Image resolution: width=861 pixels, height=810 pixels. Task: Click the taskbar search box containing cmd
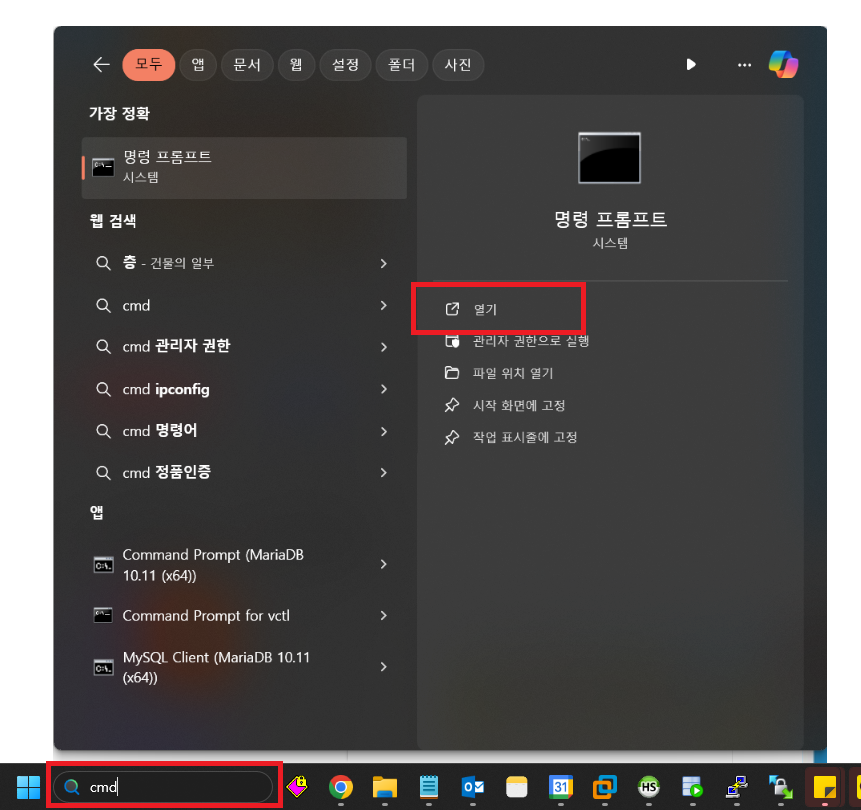(163, 787)
